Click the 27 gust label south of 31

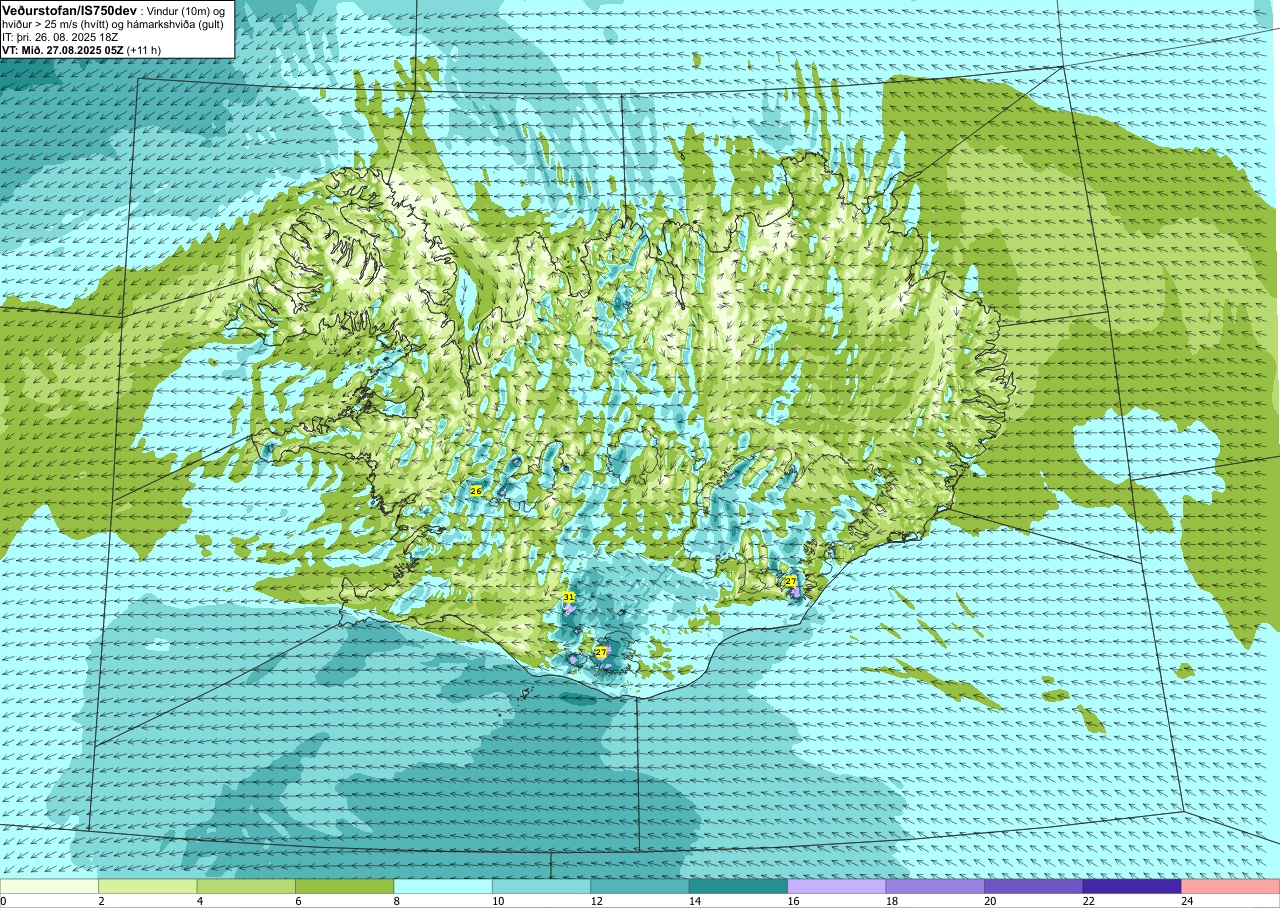[x=601, y=652]
